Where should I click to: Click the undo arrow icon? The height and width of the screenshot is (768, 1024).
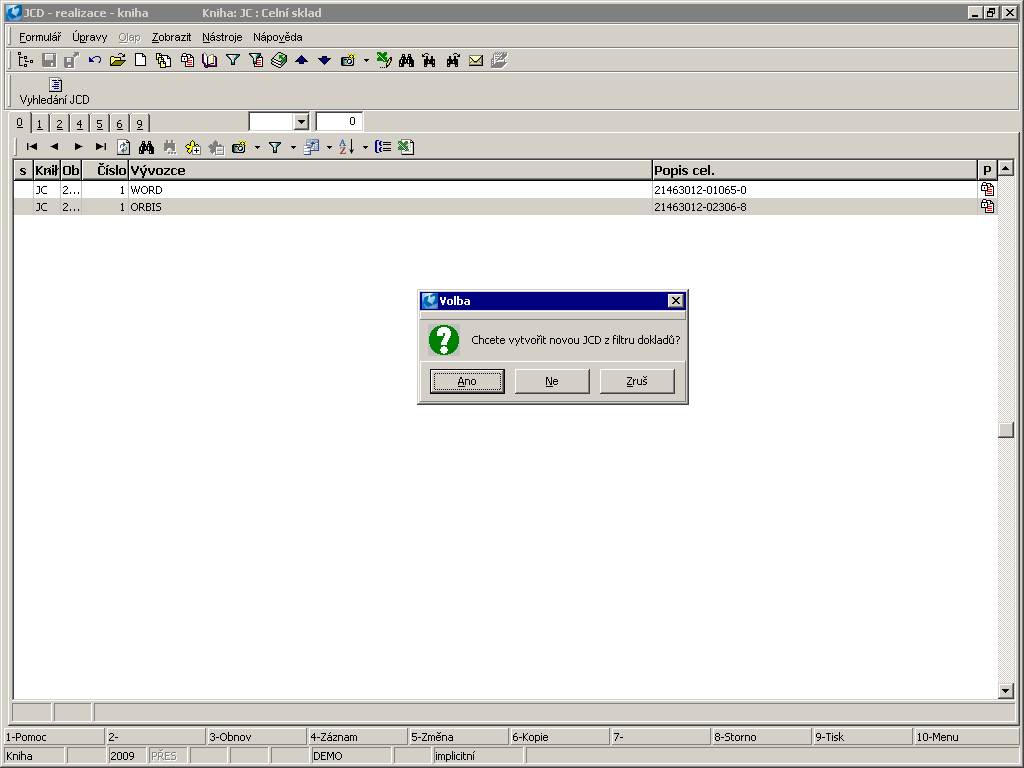95,60
